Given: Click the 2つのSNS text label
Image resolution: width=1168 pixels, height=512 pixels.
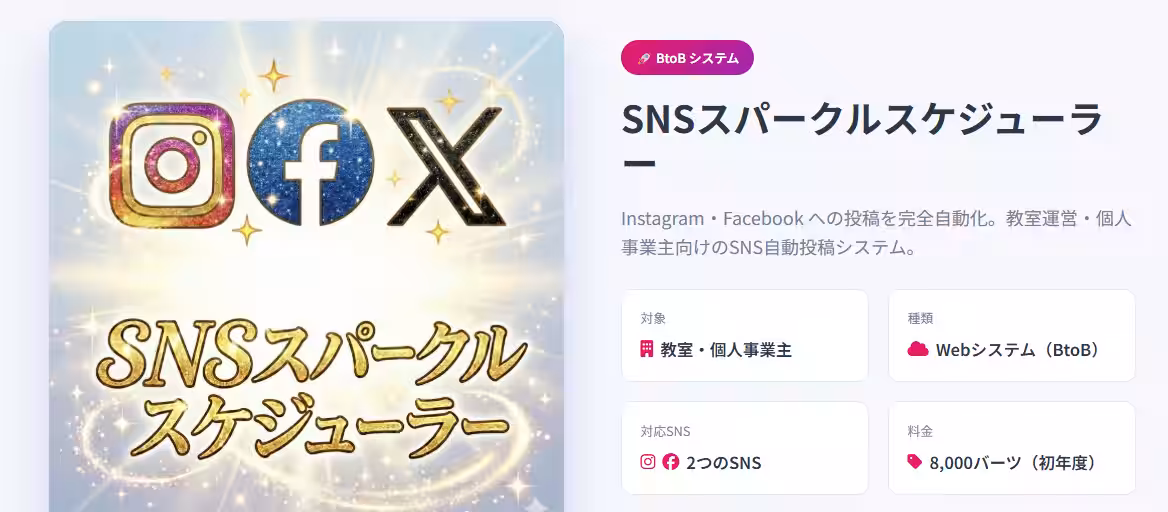Looking at the screenshot, I should 723,463.
